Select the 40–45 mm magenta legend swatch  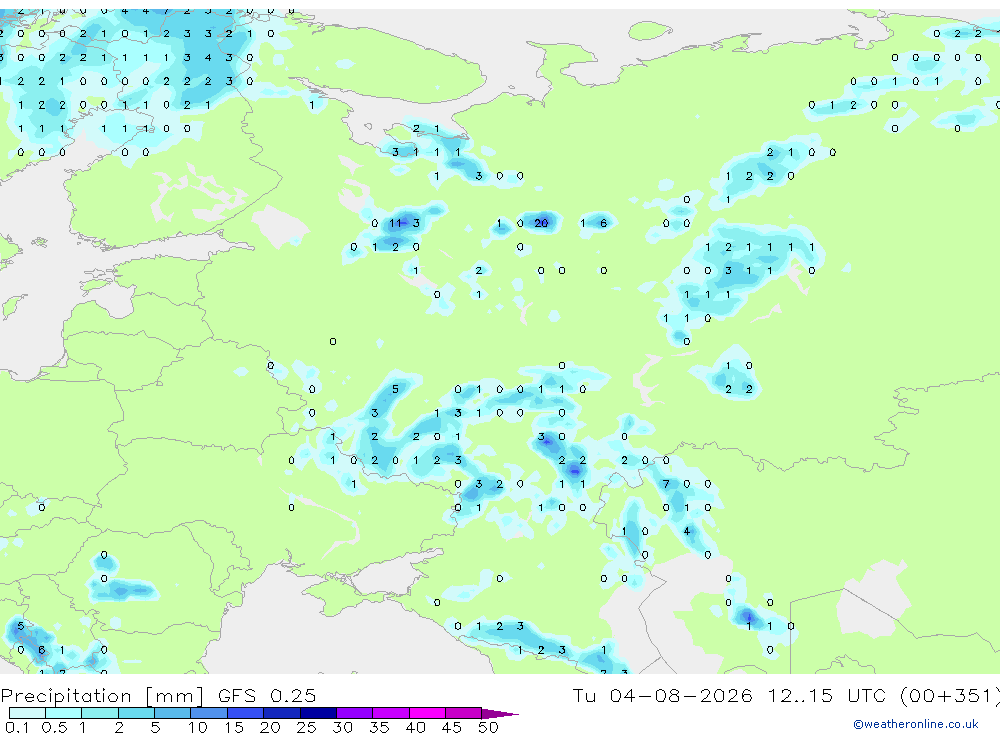427,713
